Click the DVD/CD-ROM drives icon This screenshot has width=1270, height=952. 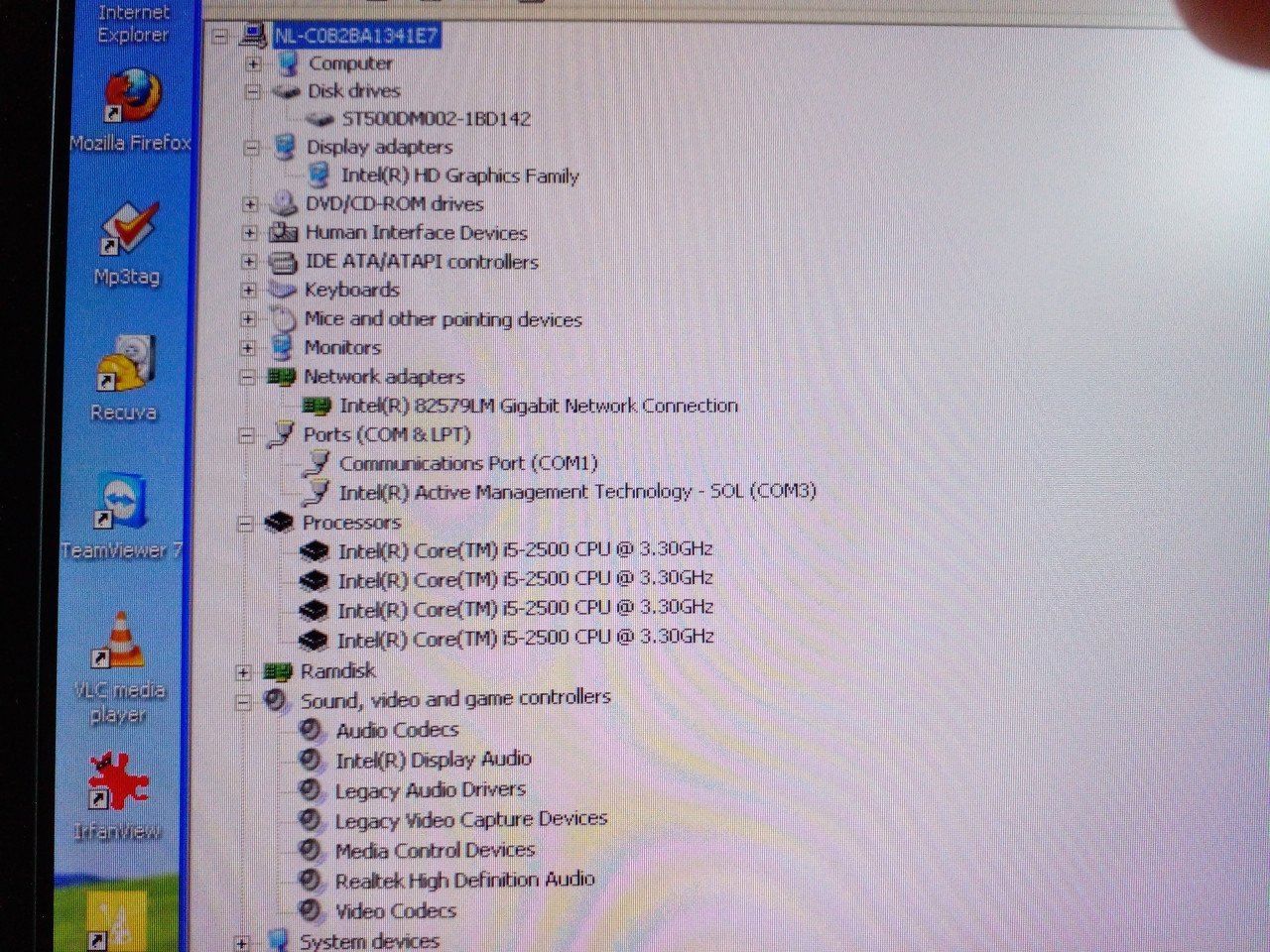click(284, 204)
